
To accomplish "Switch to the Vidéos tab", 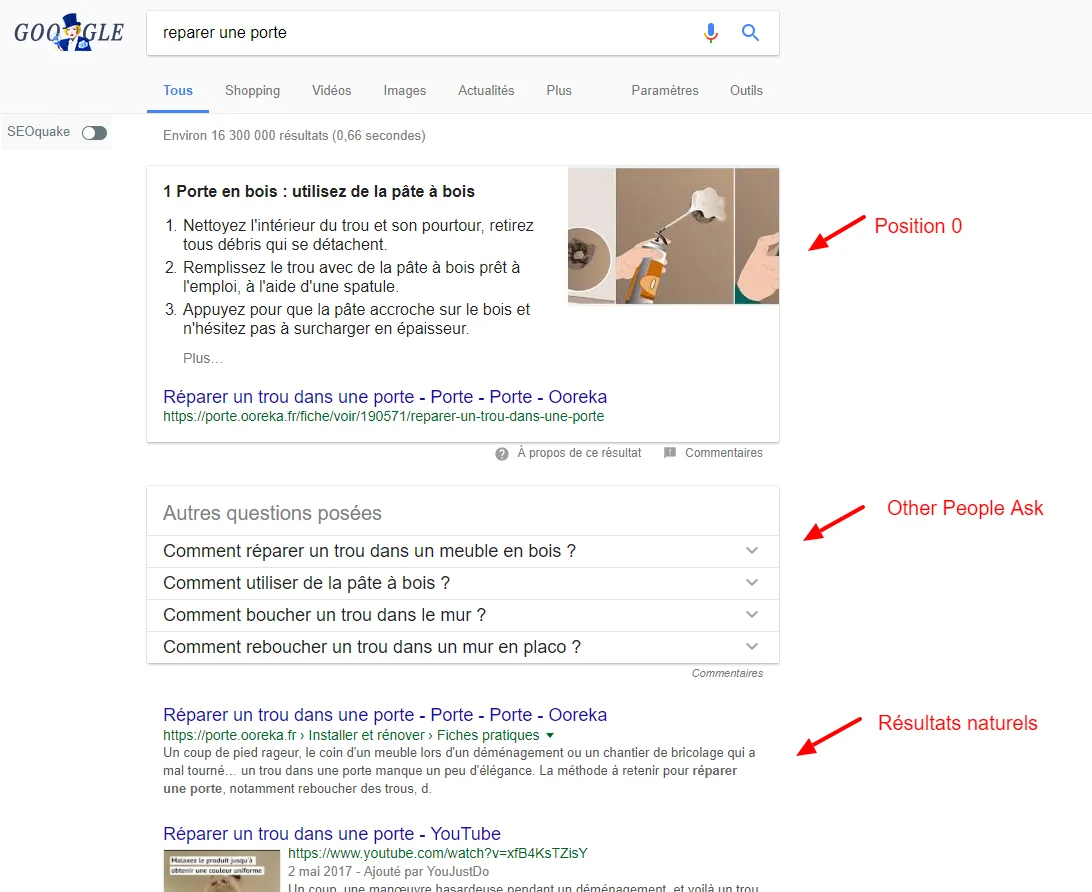I will point(331,90).
